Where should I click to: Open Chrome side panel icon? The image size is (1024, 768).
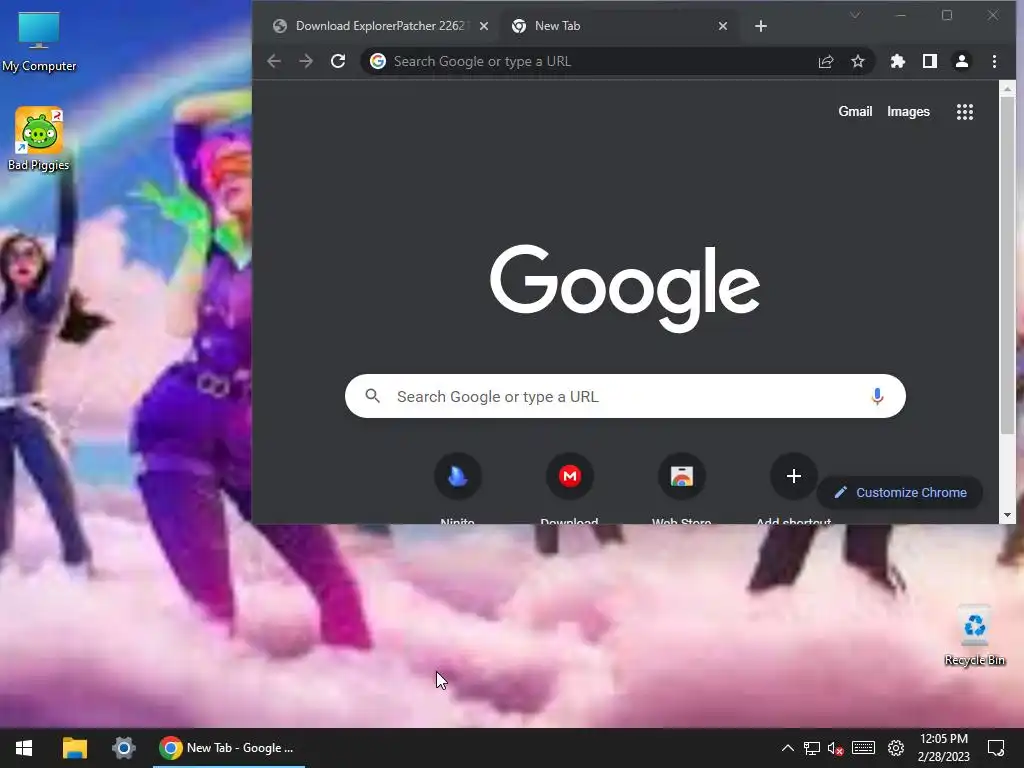point(930,61)
